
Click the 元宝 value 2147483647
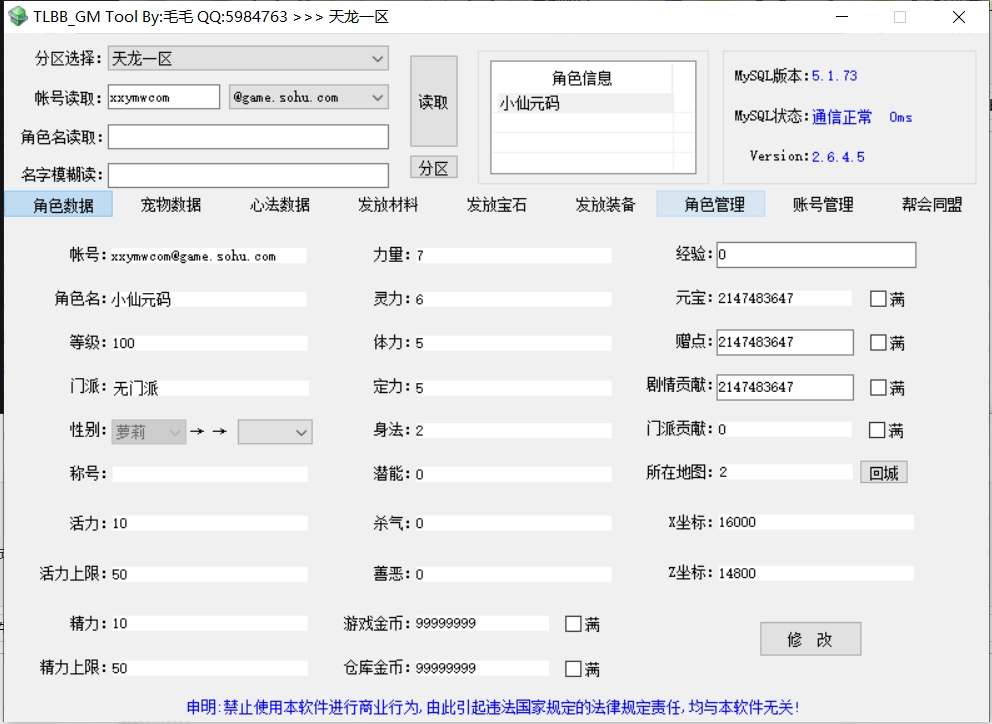pos(784,298)
